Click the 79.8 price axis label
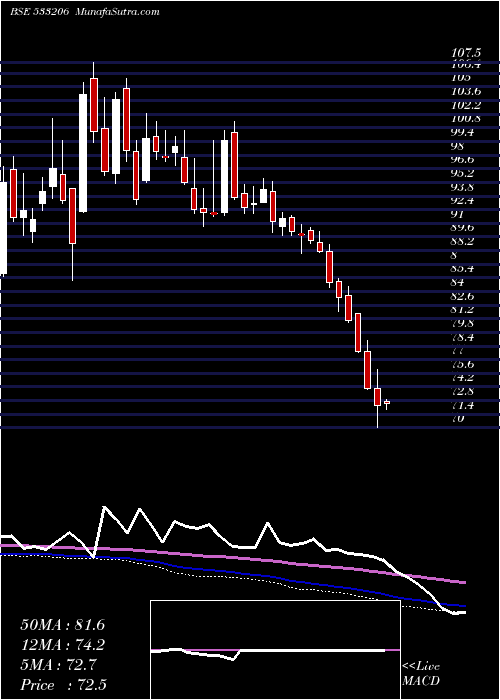The height and width of the screenshot is (700, 500). (x=463, y=323)
